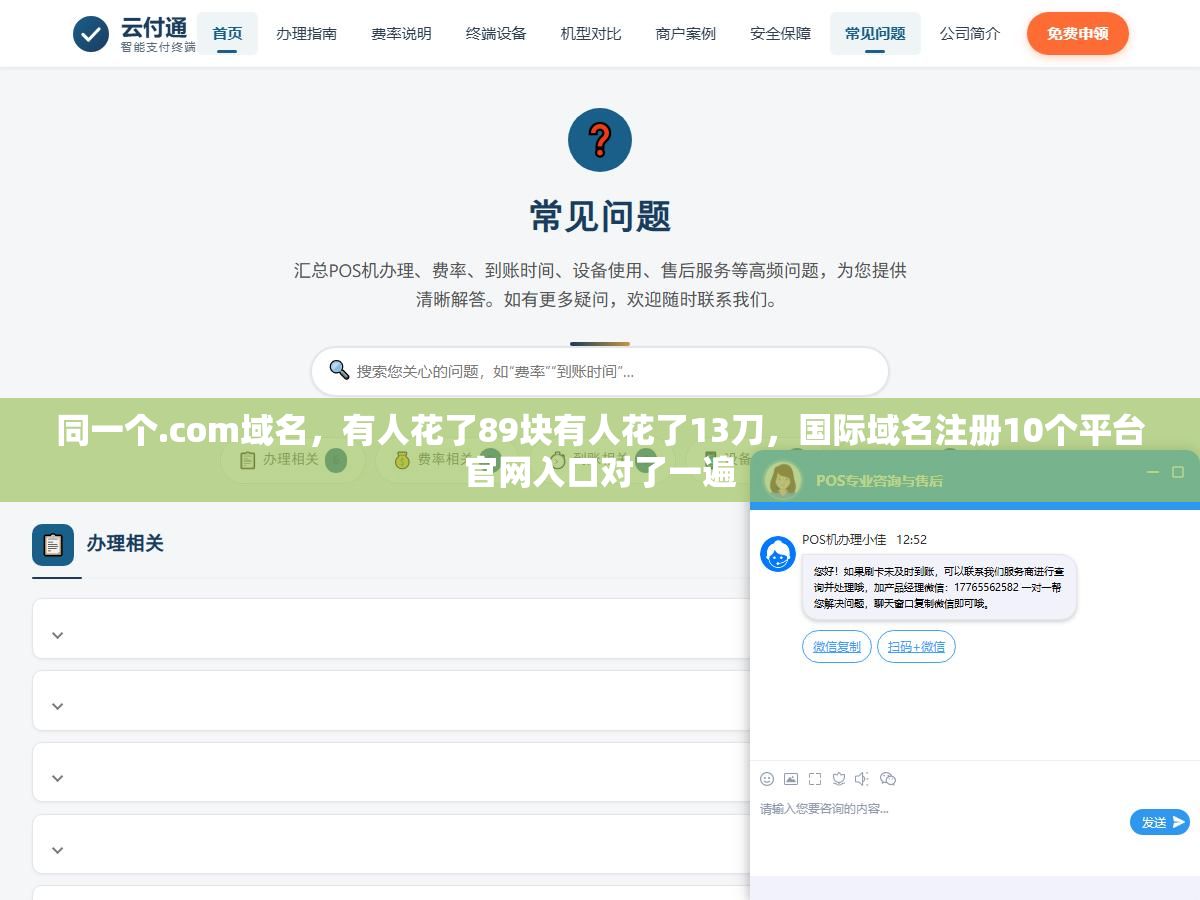
Task: Click the chat message bubble from 小佳
Action: click(939, 588)
